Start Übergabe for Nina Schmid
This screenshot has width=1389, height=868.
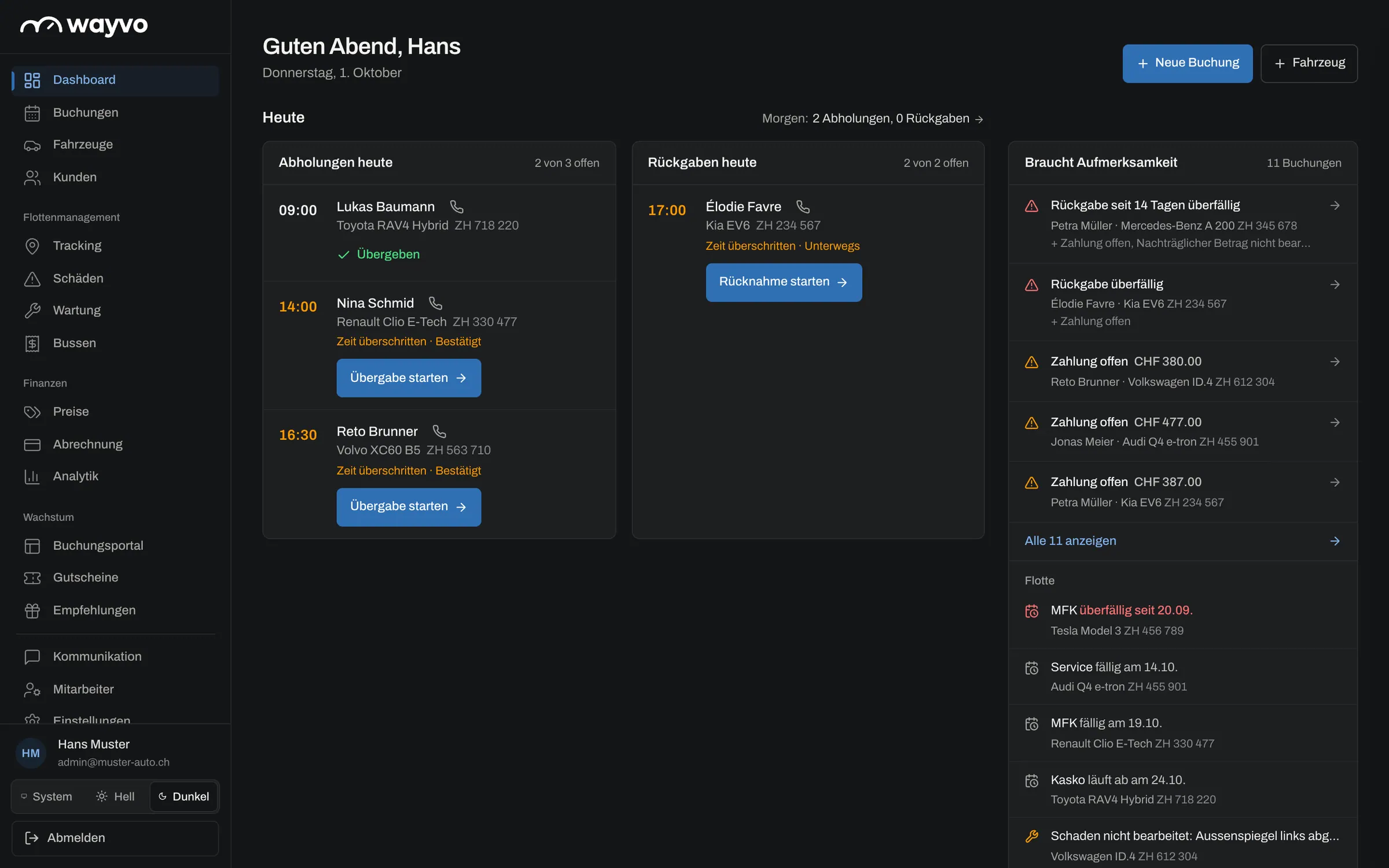409,378
